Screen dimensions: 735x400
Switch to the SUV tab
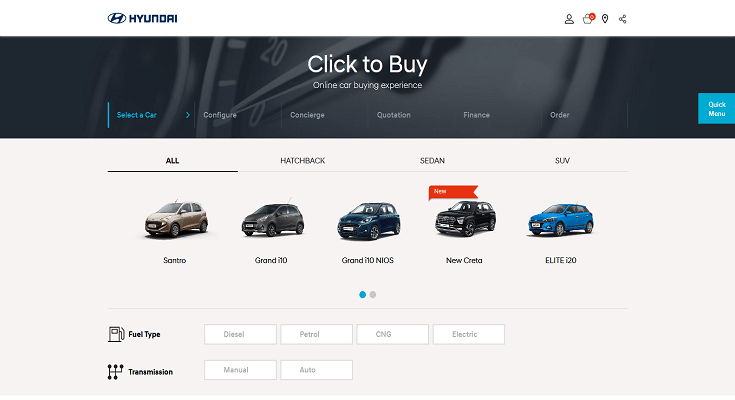[562, 160]
